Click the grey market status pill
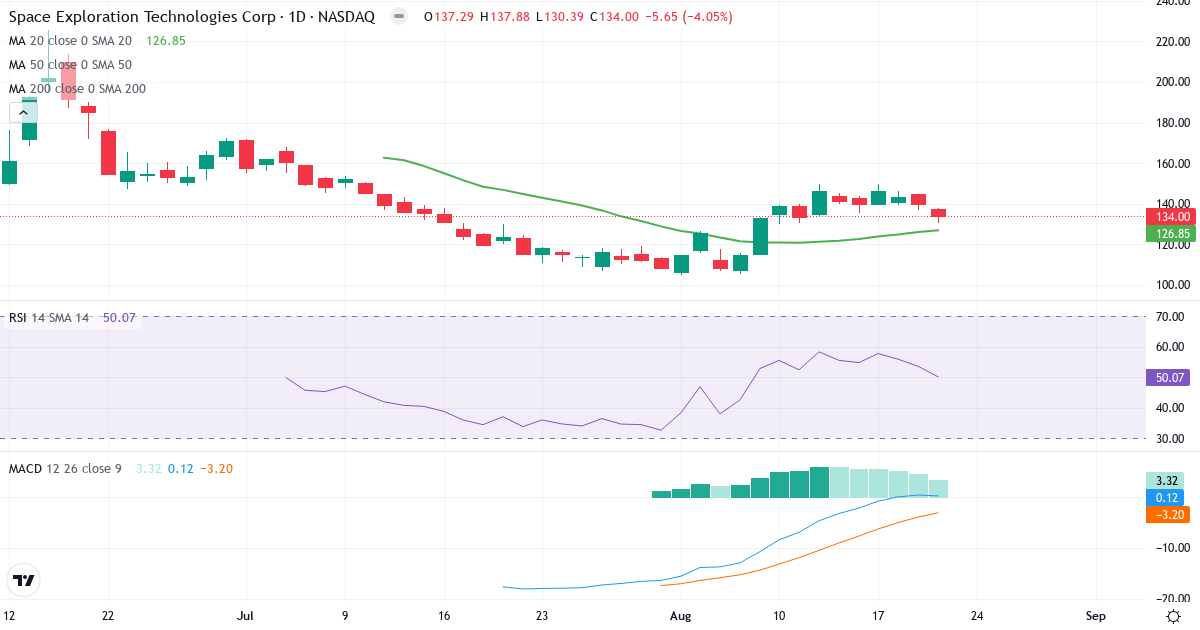This screenshot has width=1200, height=630. pyautogui.click(x=399, y=17)
